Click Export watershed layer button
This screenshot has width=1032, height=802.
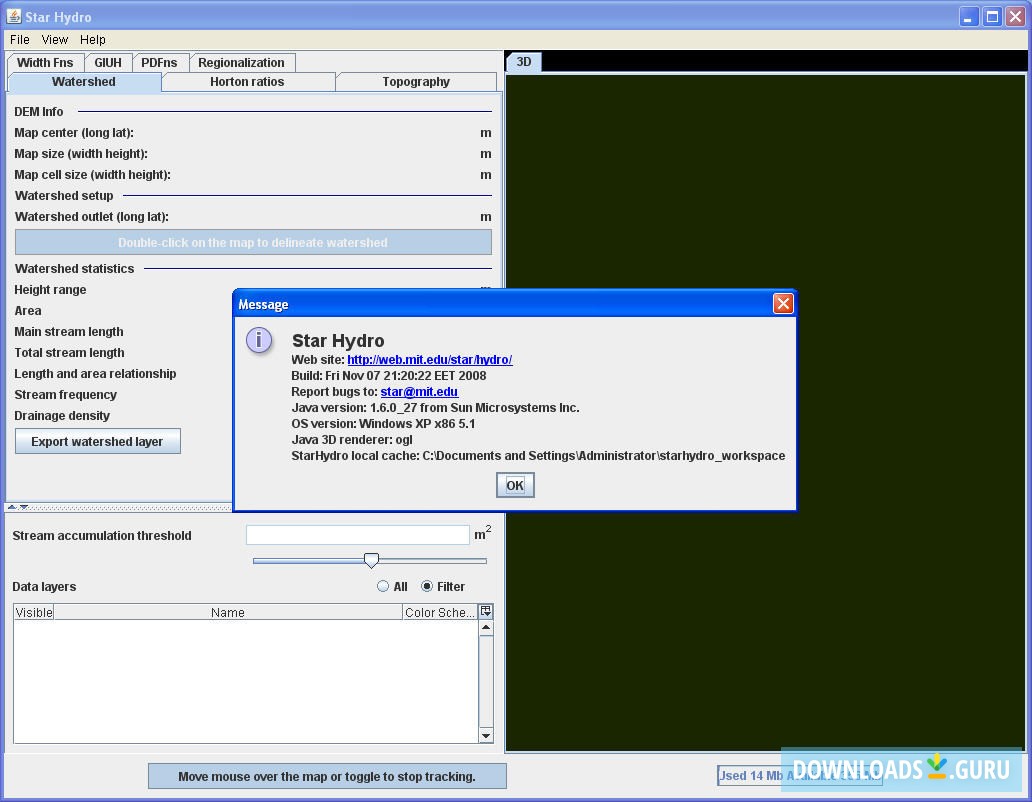pos(97,441)
